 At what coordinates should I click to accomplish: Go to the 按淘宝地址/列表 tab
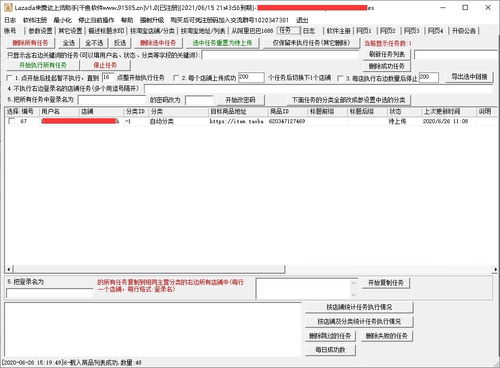(203, 31)
